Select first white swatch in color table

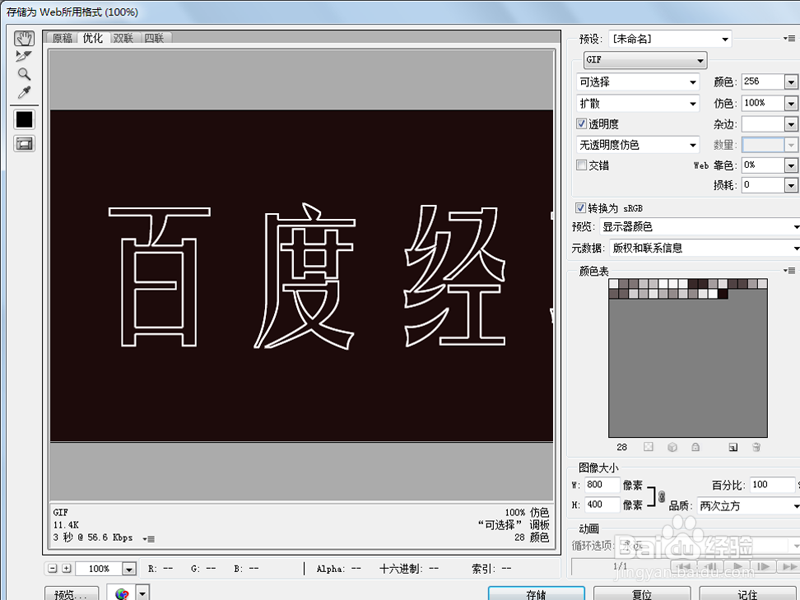click(614, 284)
